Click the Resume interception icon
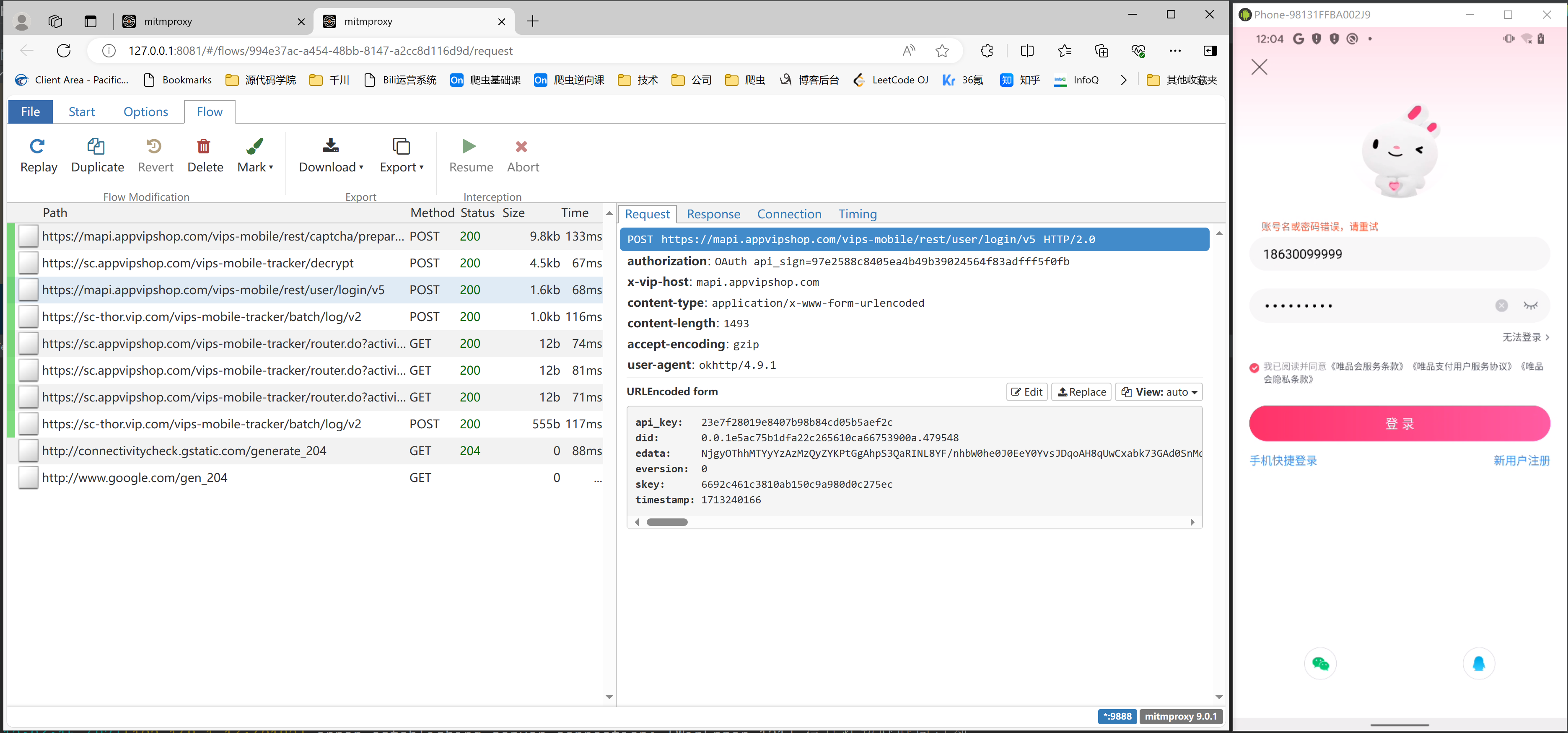The image size is (1568, 733). coord(471,155)
